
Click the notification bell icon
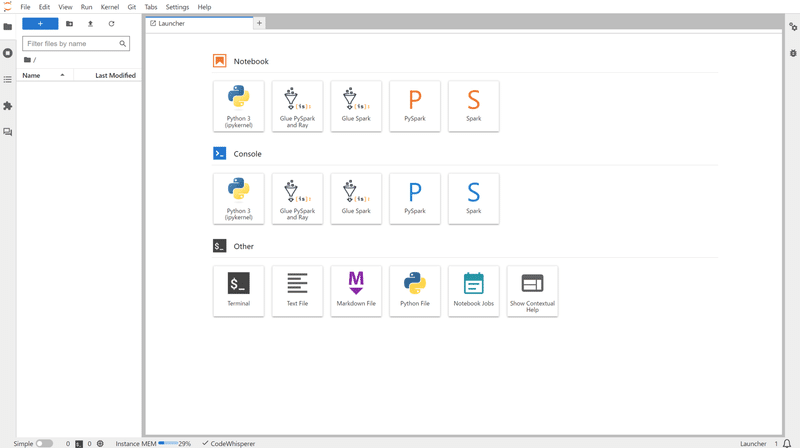787,443
